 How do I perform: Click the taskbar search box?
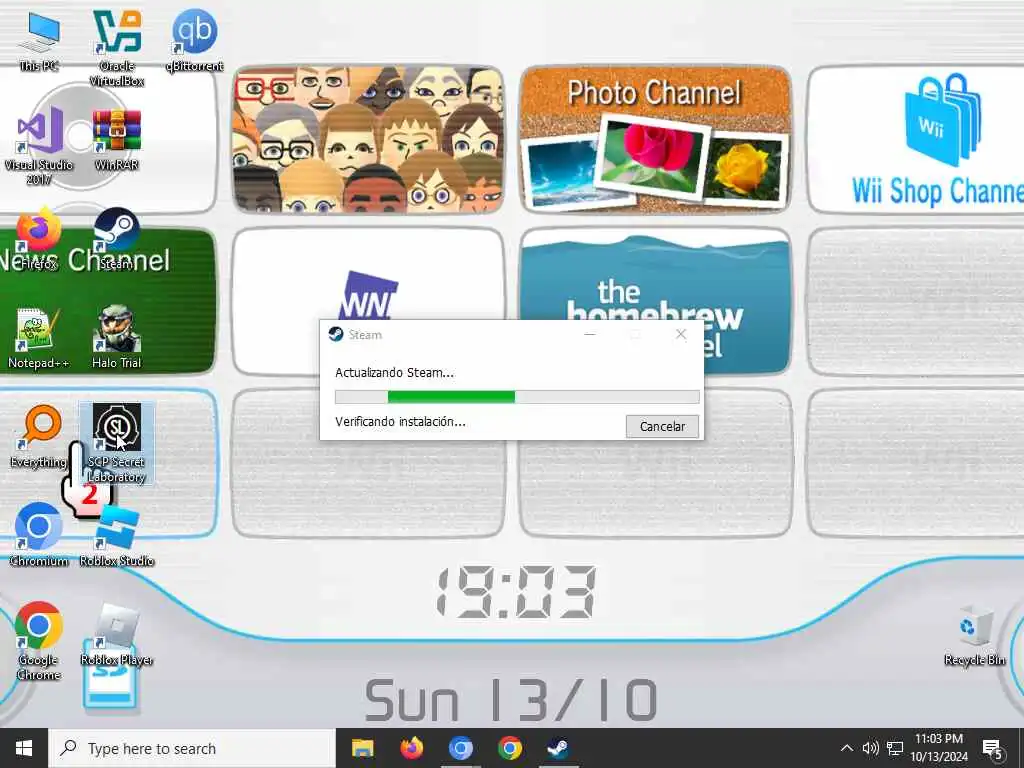193,748
